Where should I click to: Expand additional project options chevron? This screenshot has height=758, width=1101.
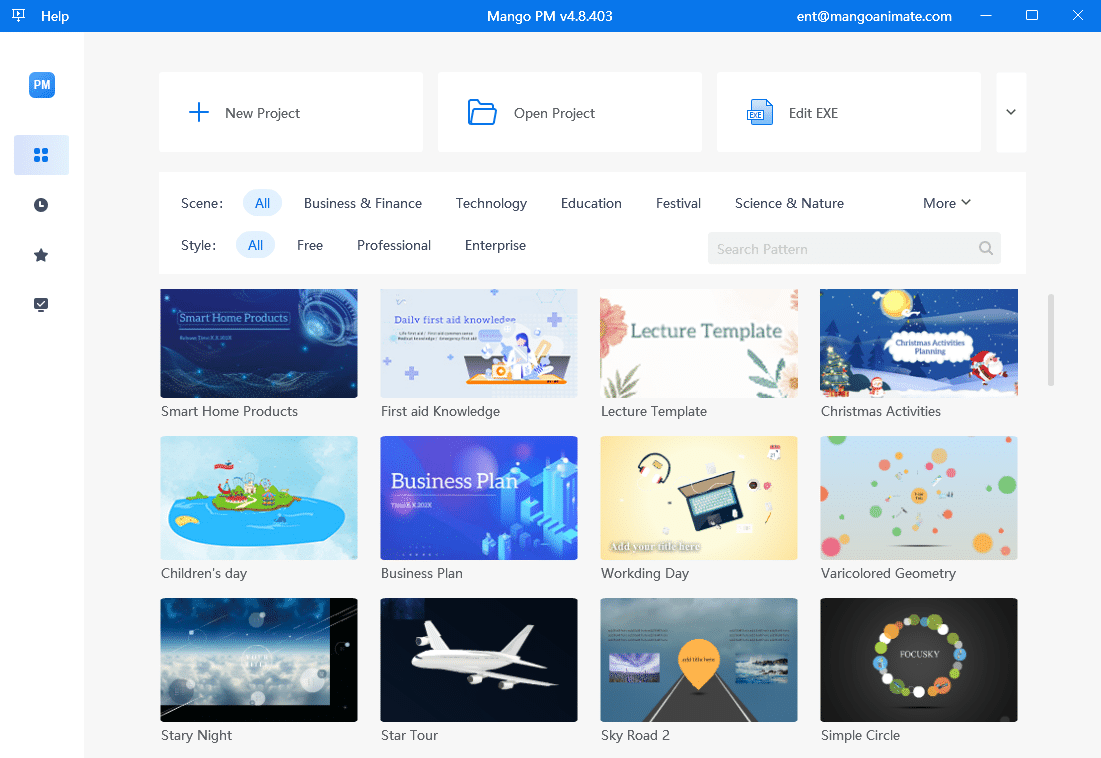[1011, 112]
